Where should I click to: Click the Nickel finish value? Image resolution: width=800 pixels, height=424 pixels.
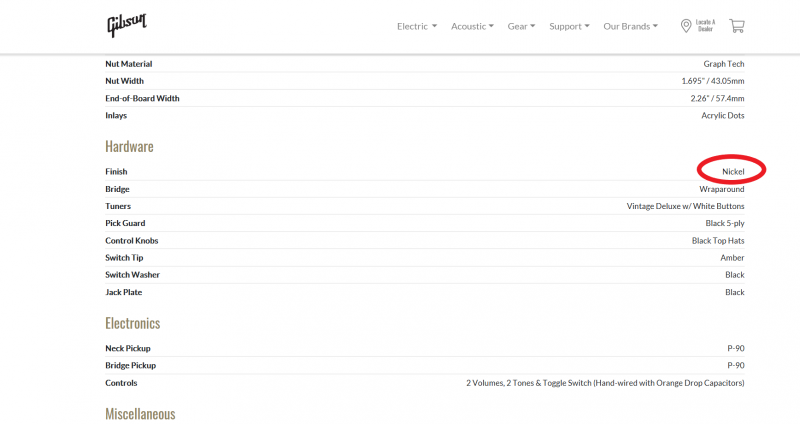(x=733, y=172)
